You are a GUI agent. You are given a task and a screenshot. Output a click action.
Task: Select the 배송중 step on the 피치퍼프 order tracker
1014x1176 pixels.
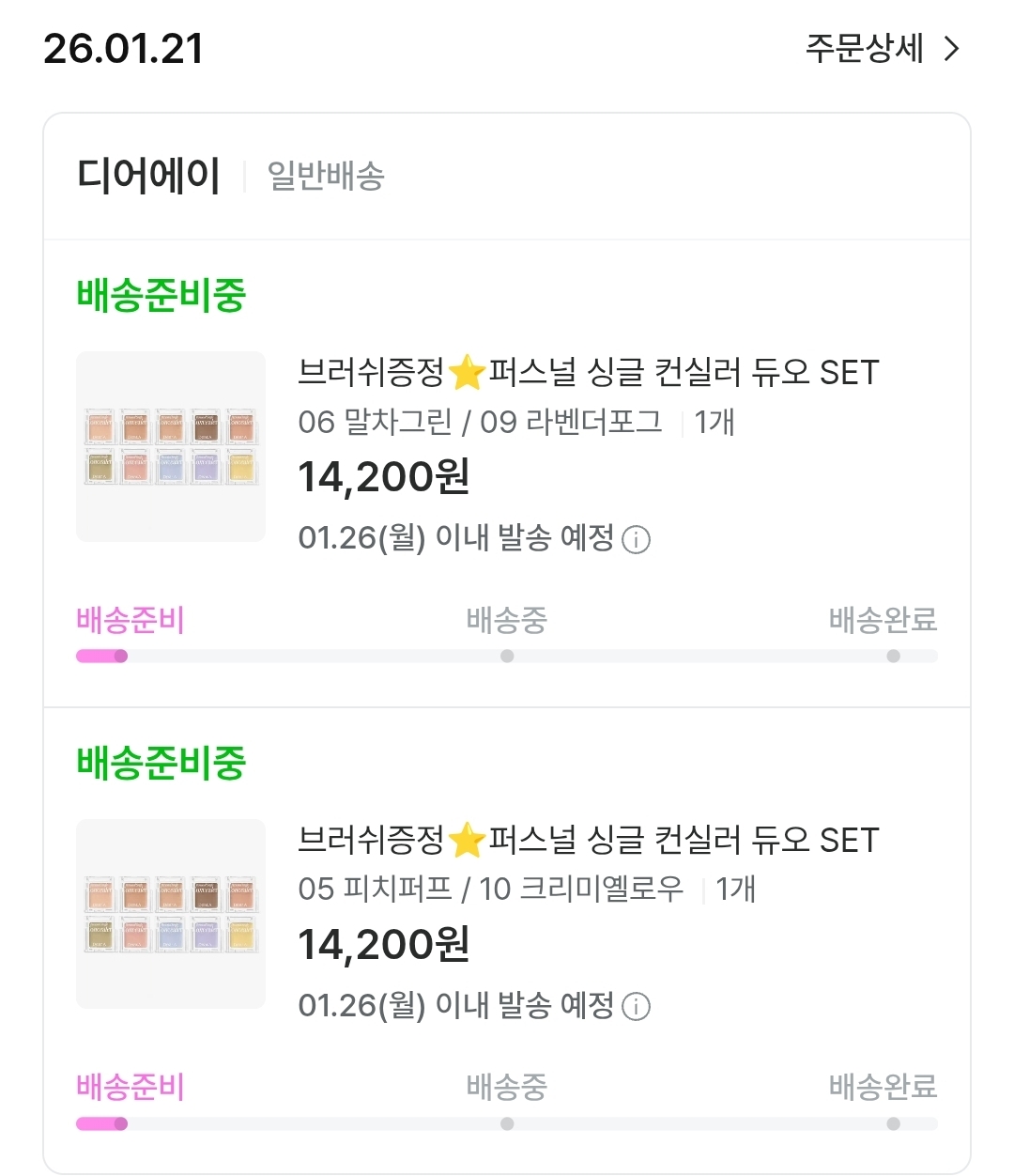click(507, 1088)
